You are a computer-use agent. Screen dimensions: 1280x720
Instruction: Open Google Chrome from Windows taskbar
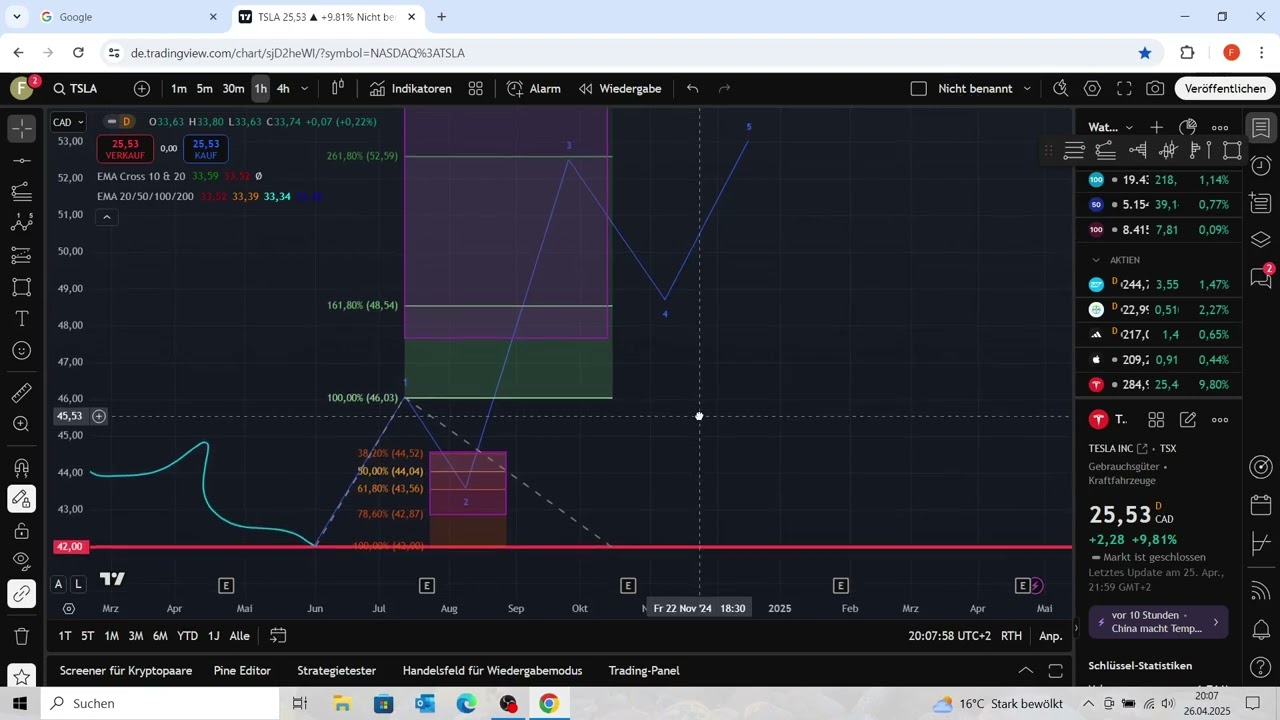click(549, 704)
